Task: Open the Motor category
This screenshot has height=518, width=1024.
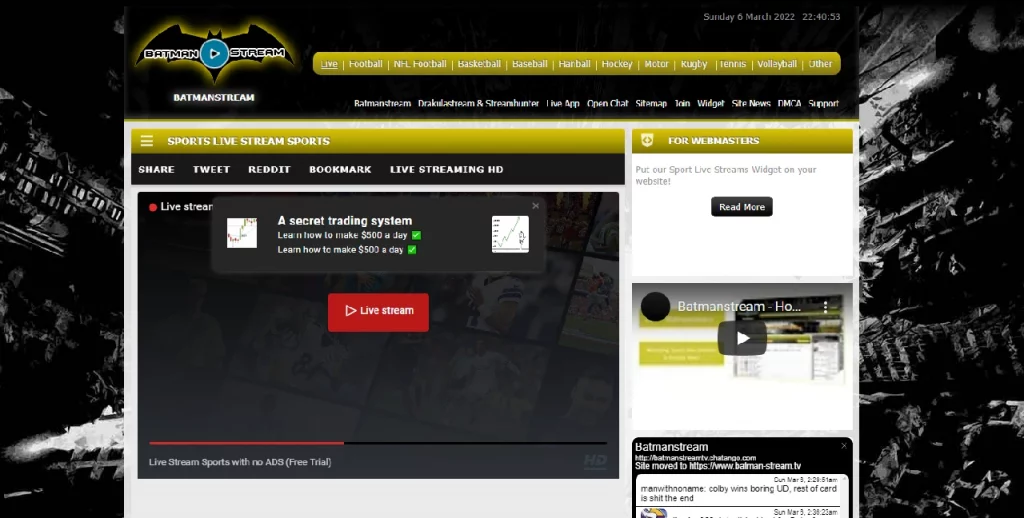Action: [656, 64]
